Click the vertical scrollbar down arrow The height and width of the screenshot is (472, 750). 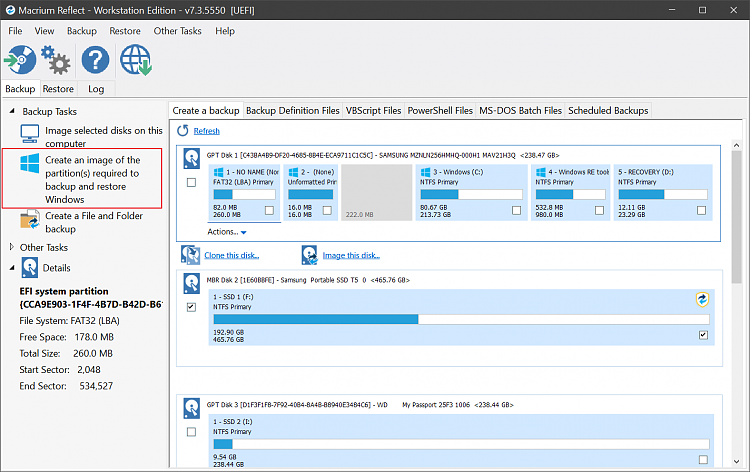click(737, 461)
